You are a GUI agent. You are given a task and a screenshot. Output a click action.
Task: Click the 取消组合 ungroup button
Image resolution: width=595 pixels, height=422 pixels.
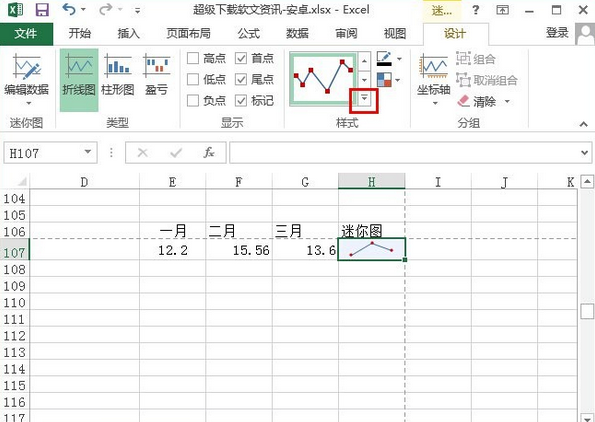pos(487,80)
